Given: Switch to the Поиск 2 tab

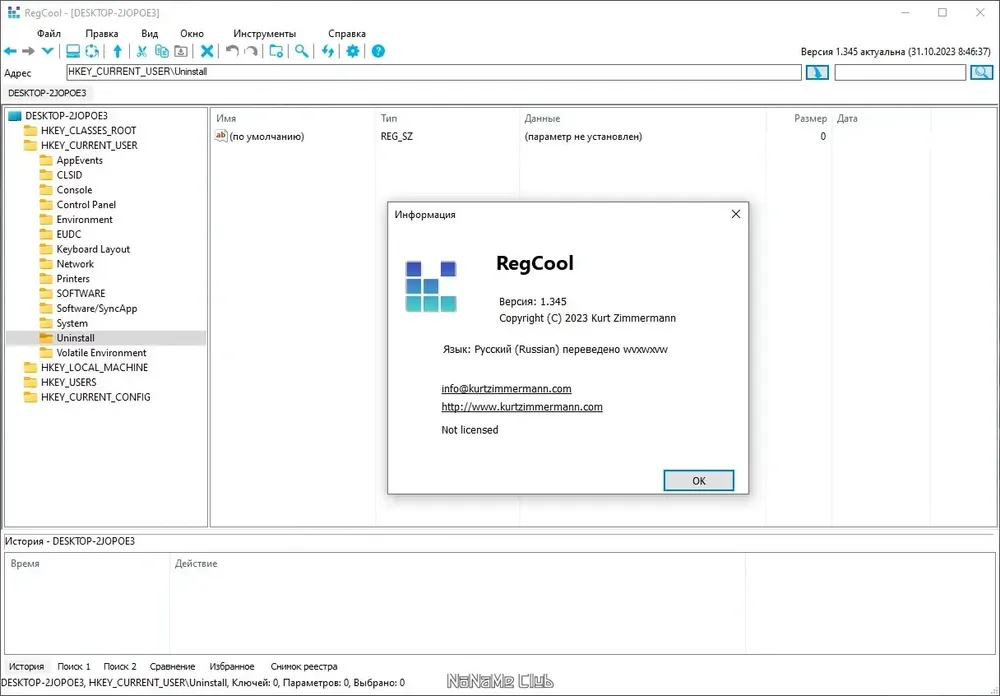Looking at the screenshot, I should 120,666.
